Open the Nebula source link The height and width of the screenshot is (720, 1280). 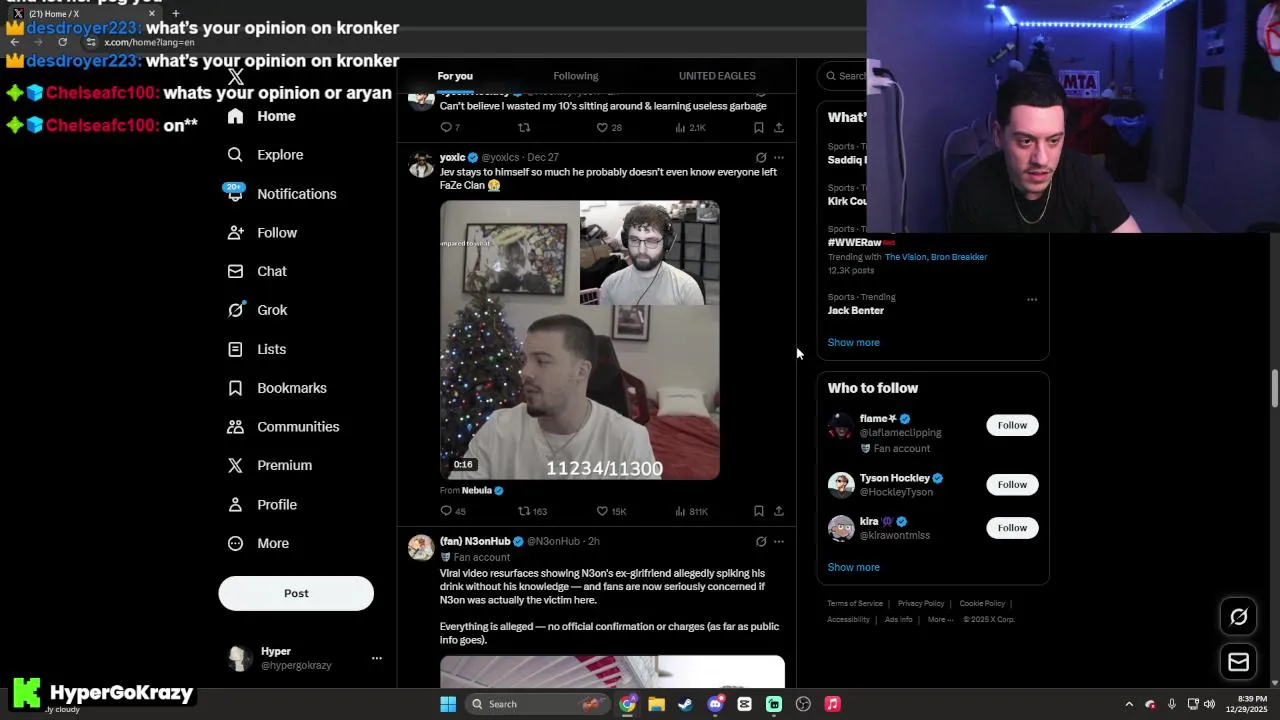pos(477,490)
